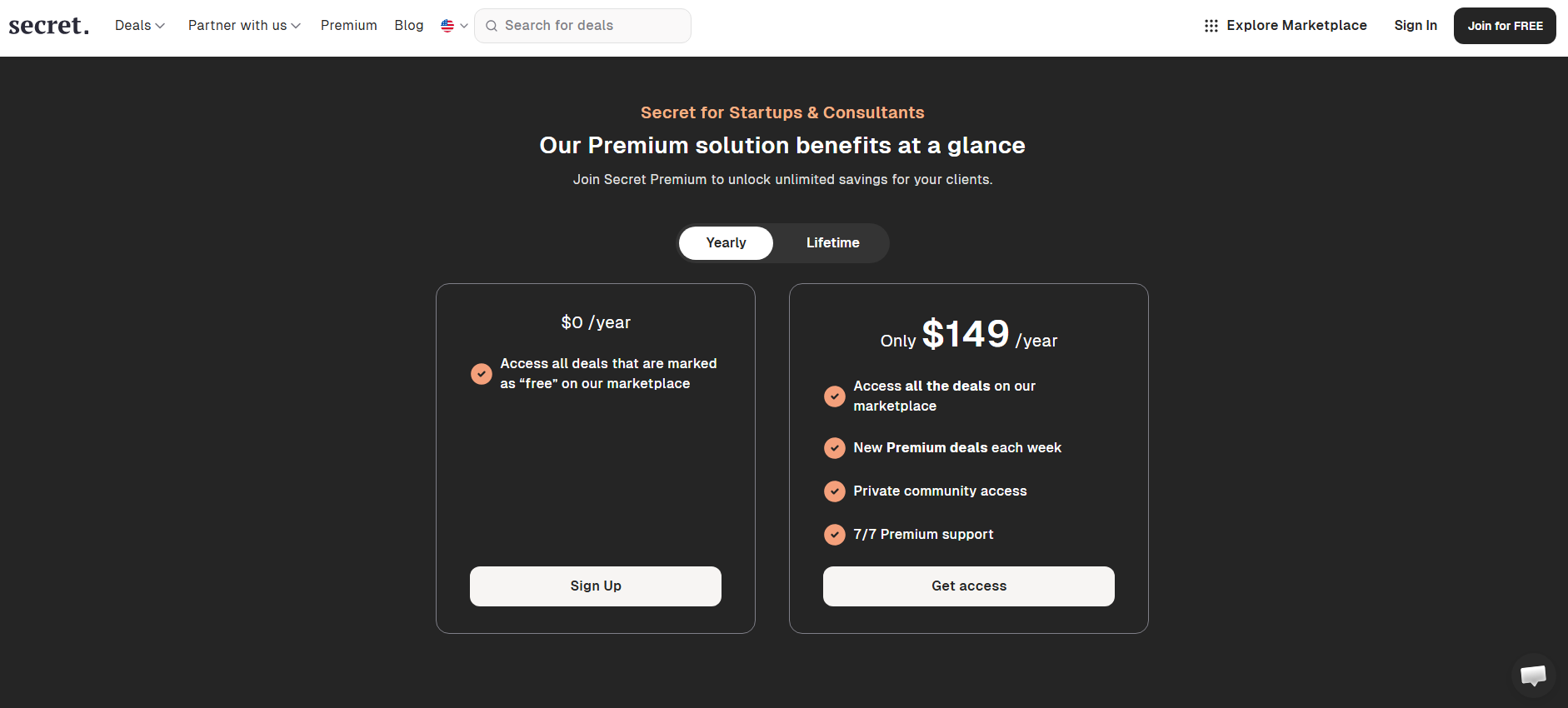The image size is (1568, 708).
Task: Click the Search for deals field
Action: 592,26
